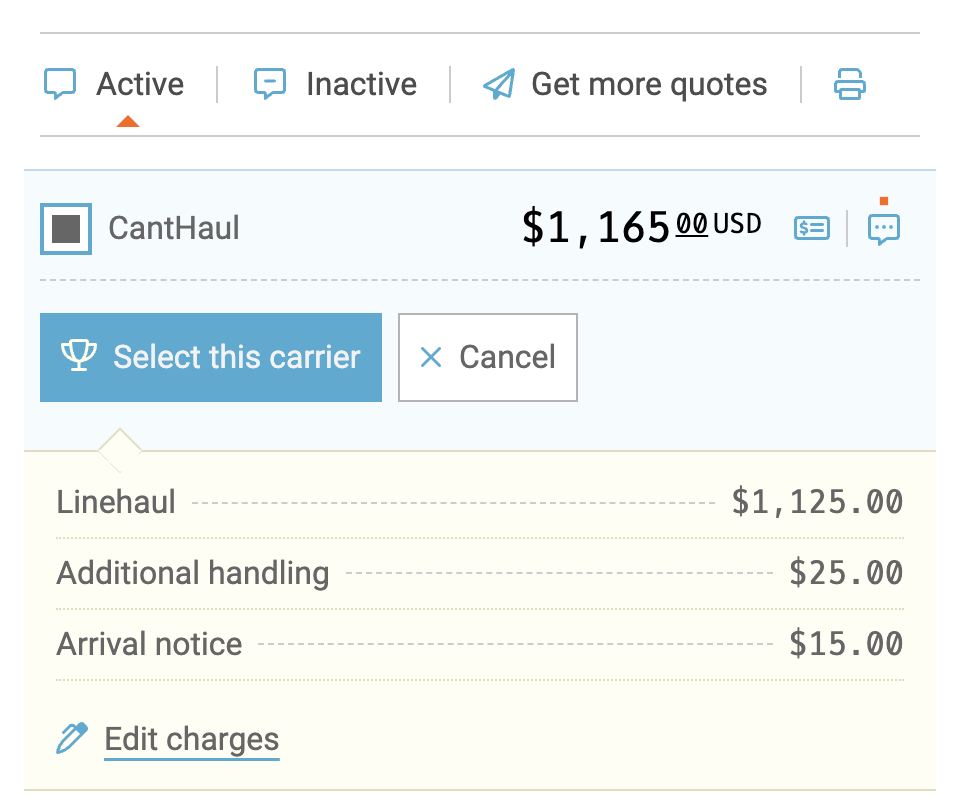The image size is (966, 810).
Task: Switch to the Active quotes tab
Action: click(x=139, y=84)
